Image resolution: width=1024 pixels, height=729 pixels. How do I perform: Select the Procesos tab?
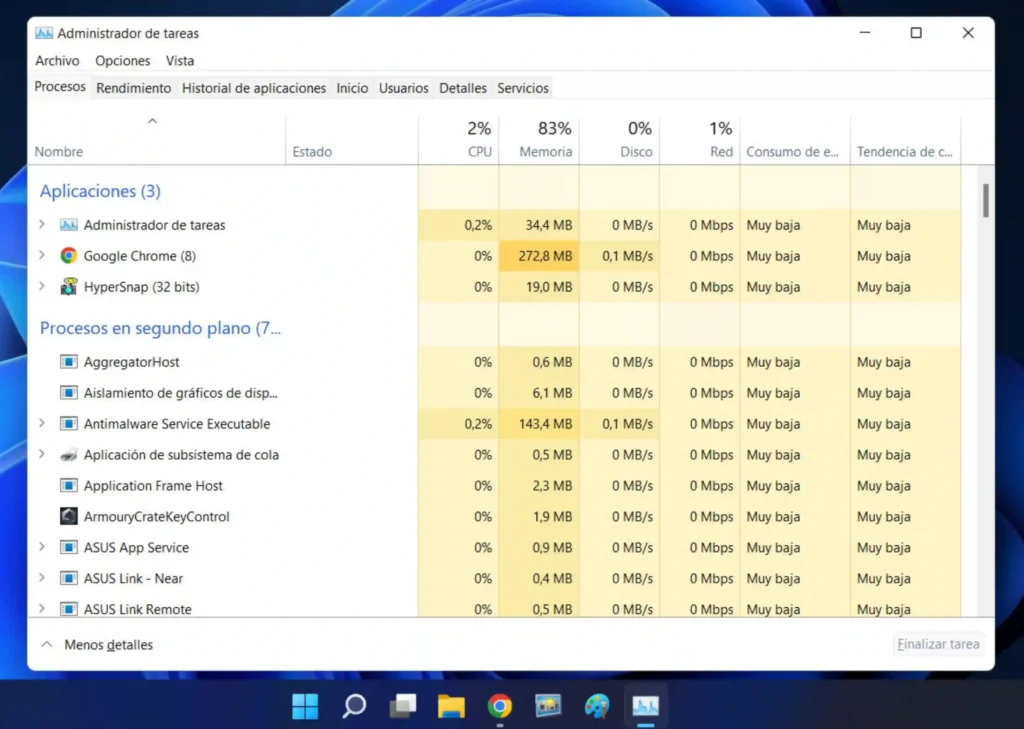60,87
